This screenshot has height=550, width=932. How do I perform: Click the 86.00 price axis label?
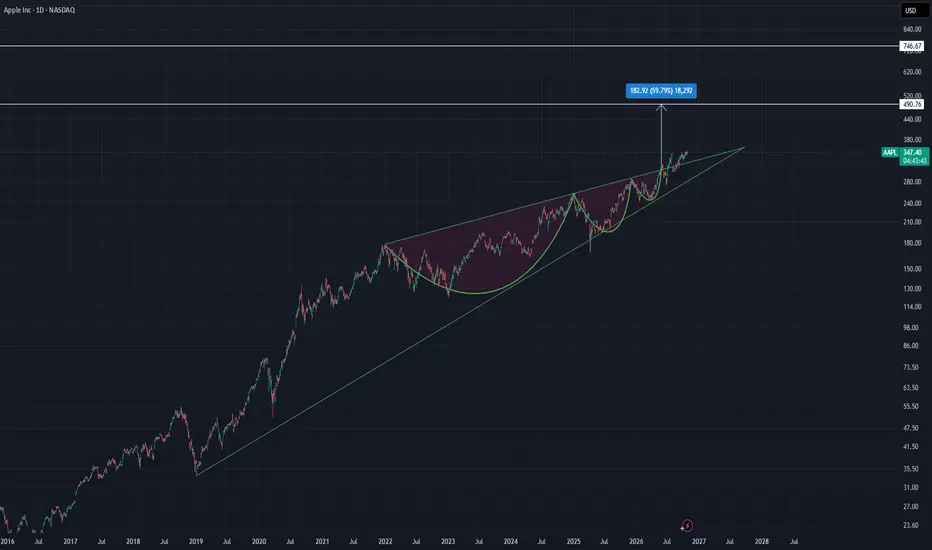pyautogui.click(x=911, y=345)
